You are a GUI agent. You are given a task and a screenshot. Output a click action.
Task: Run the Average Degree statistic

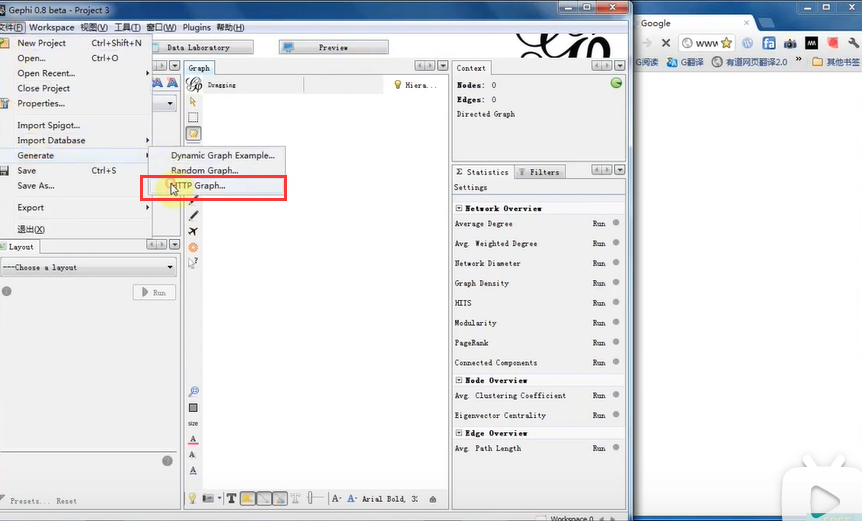click(x=599, y=224)
